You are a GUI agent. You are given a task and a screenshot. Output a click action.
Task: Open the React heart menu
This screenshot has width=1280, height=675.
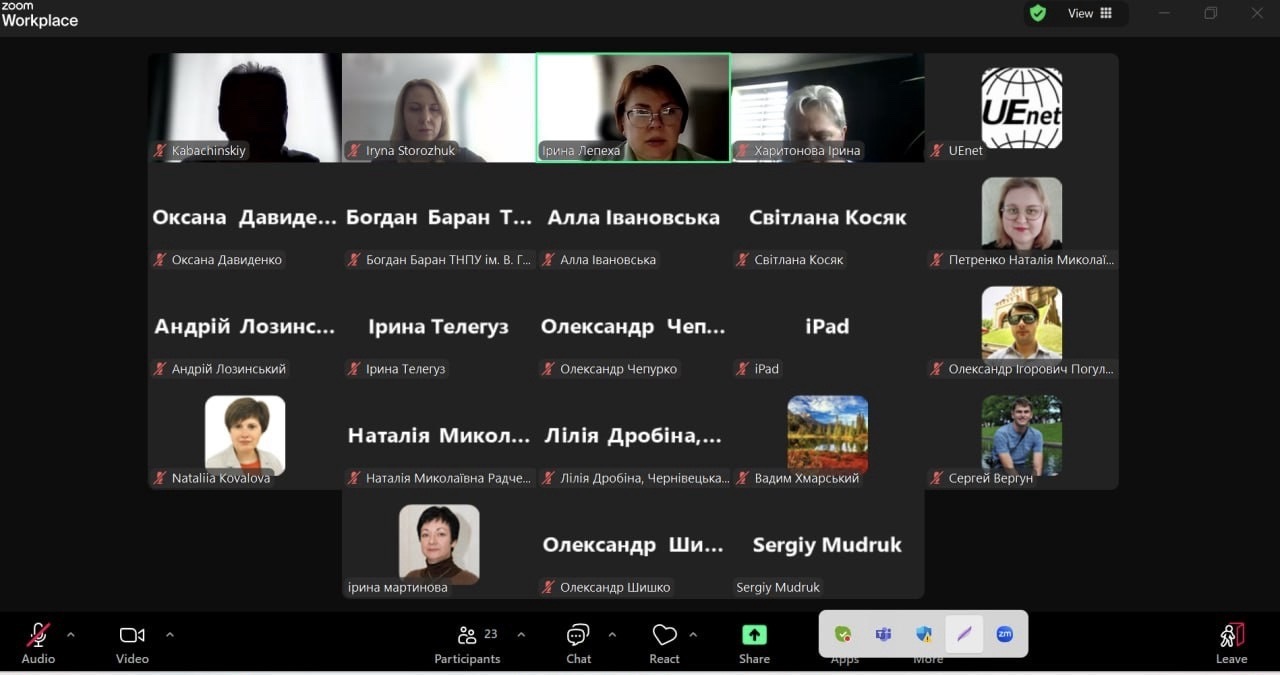coord(664,640)
